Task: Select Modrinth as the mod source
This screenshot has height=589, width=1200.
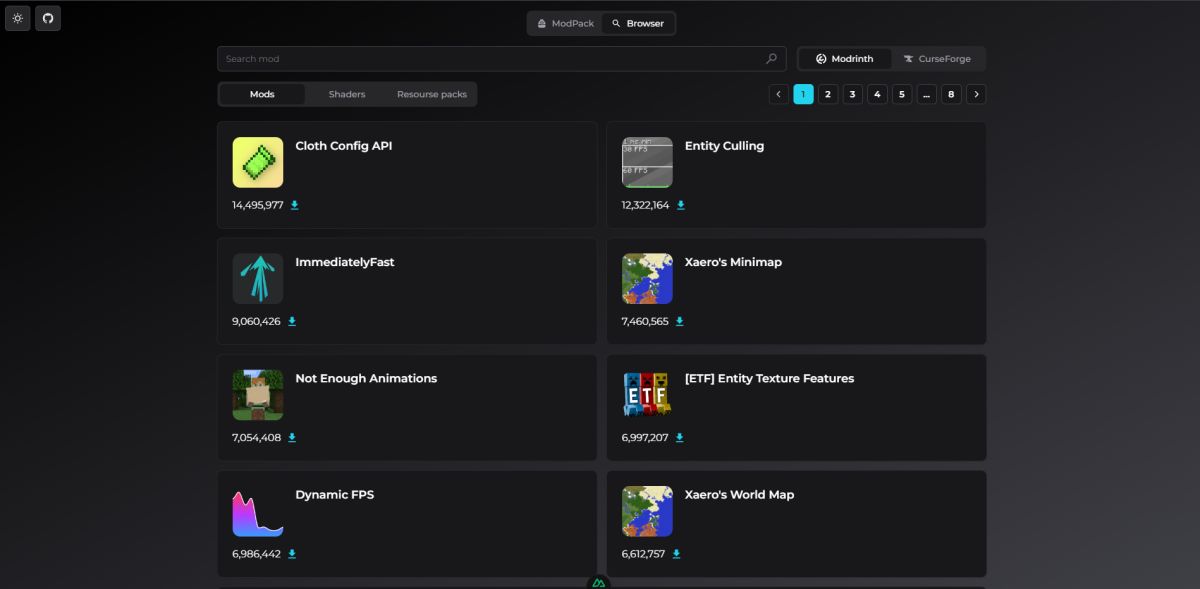Action: 845,59
